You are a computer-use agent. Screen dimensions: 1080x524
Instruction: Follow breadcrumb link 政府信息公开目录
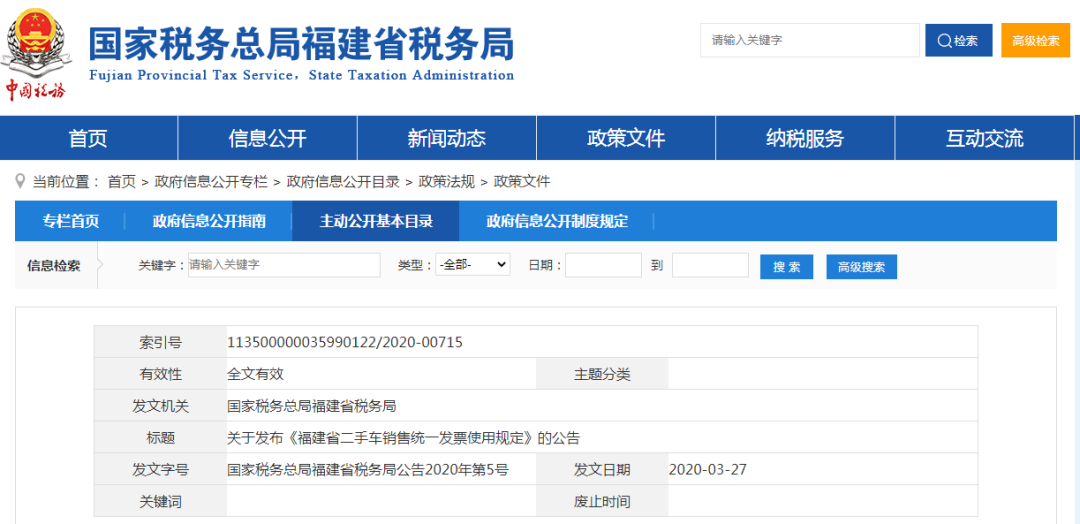[x=343, y=182]
